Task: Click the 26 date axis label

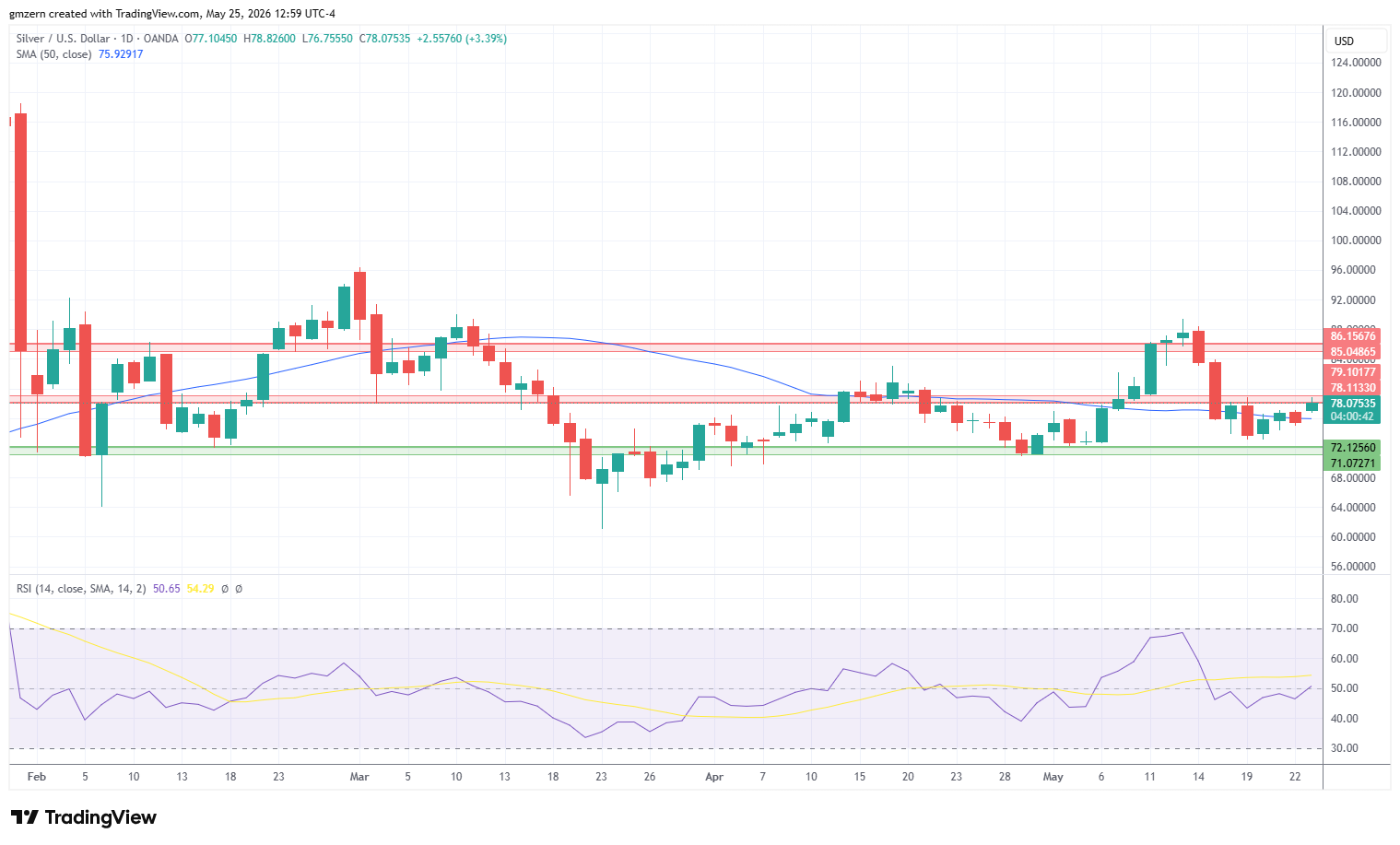Action: [x=650, y=777]
